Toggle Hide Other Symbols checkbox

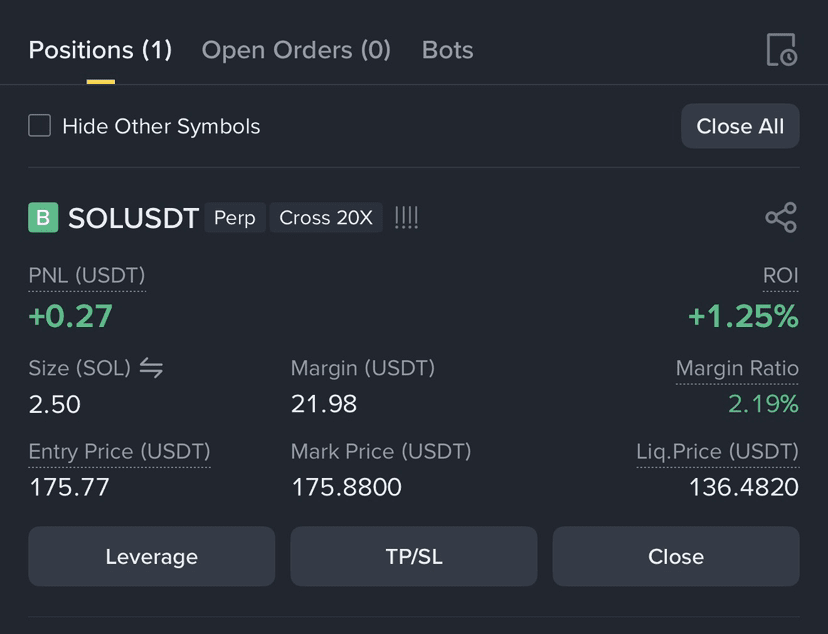pyautogui.click(x=40, y=126)
